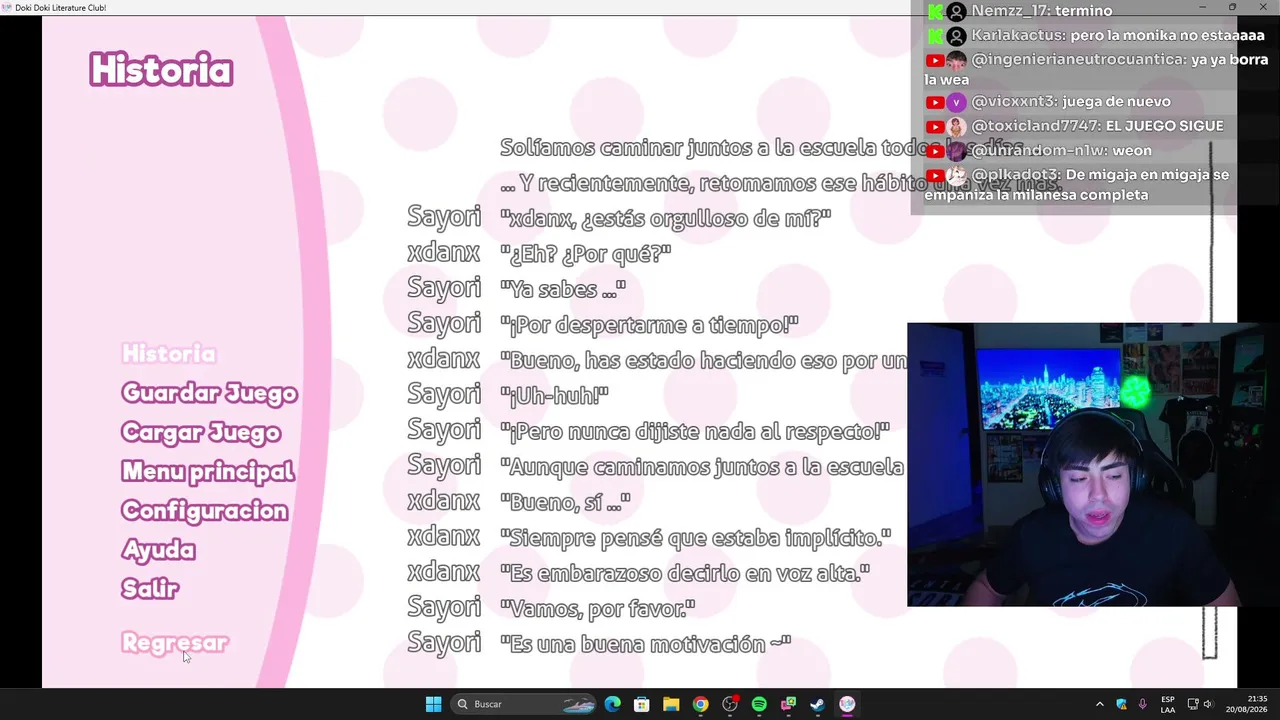Launch Microsoft Edge from the taskbar
The height and width of the screenshot is (720, 1280).
613,704
